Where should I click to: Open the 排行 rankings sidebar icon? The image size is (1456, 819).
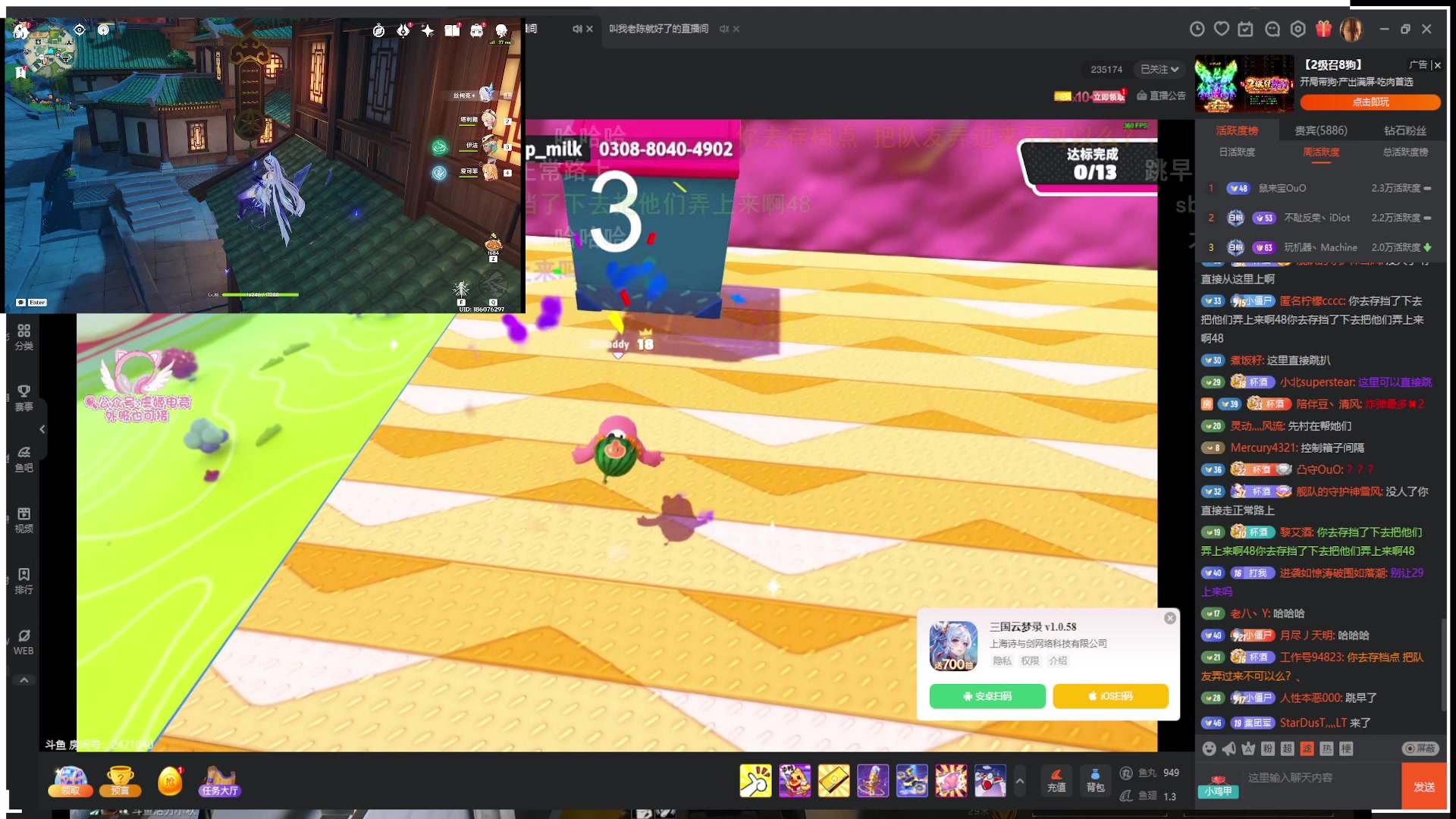coord(24,581)
